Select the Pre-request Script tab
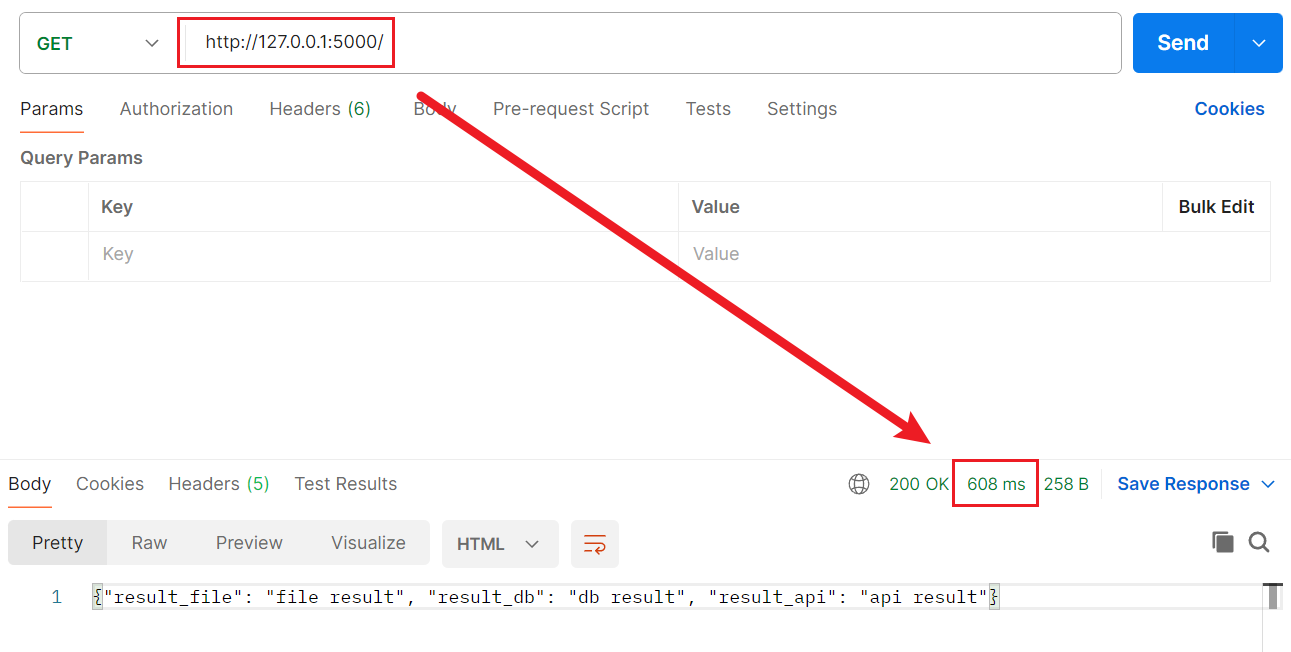The width and height of the screenshot is (1291, 652). click(x=571, y=109)
